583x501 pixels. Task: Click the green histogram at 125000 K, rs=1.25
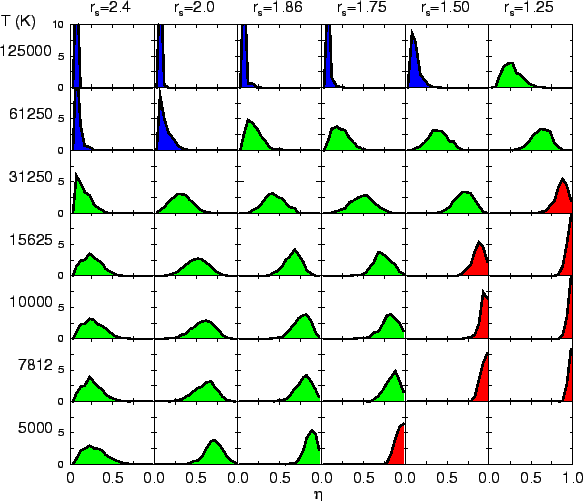[513, 77]
